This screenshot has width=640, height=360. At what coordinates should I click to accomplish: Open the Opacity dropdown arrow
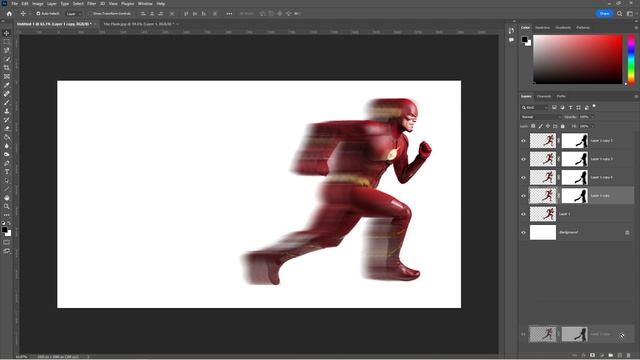point(592,117)
